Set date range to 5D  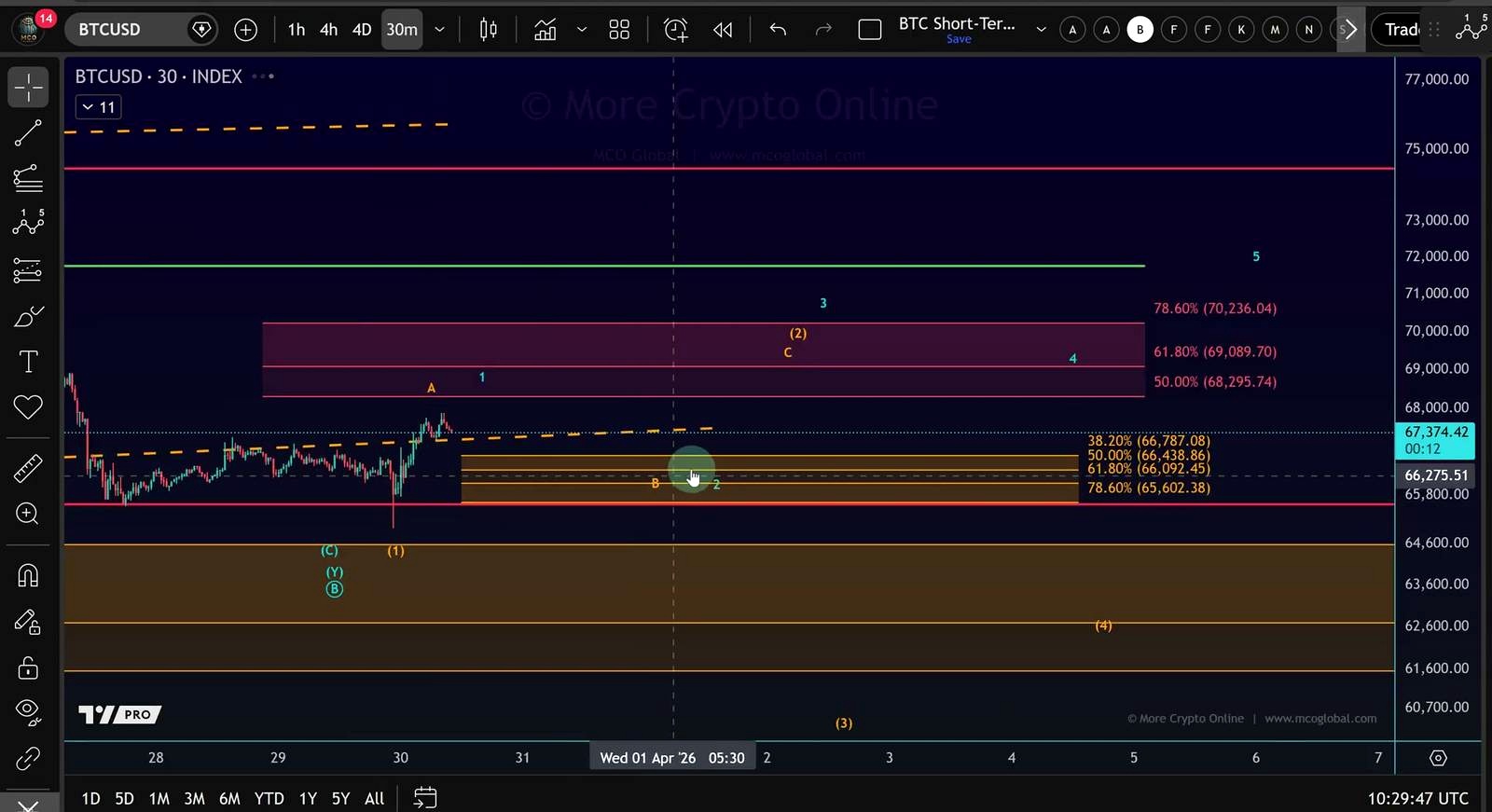(x=124, y=799)
